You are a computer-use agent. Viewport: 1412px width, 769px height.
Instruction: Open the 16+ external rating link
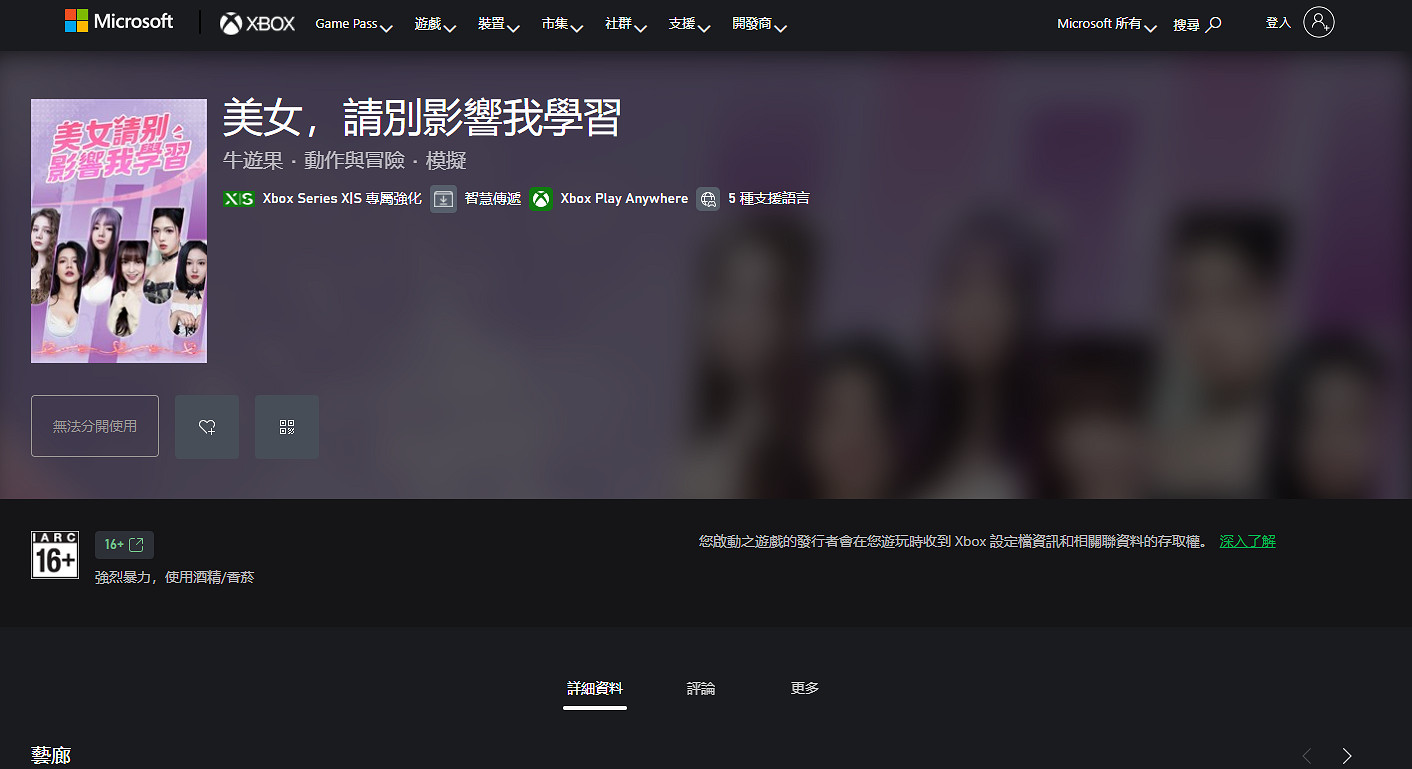pyautogui.click(x=124, y=544)
